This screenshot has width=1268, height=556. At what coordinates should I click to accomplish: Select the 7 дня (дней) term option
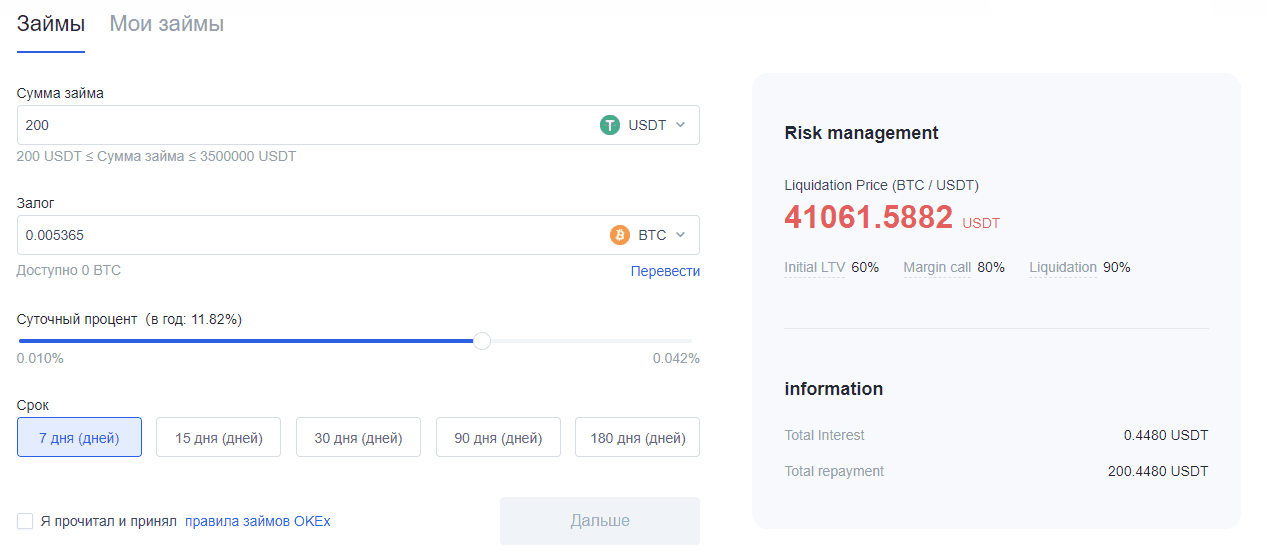tap(79, 437)
